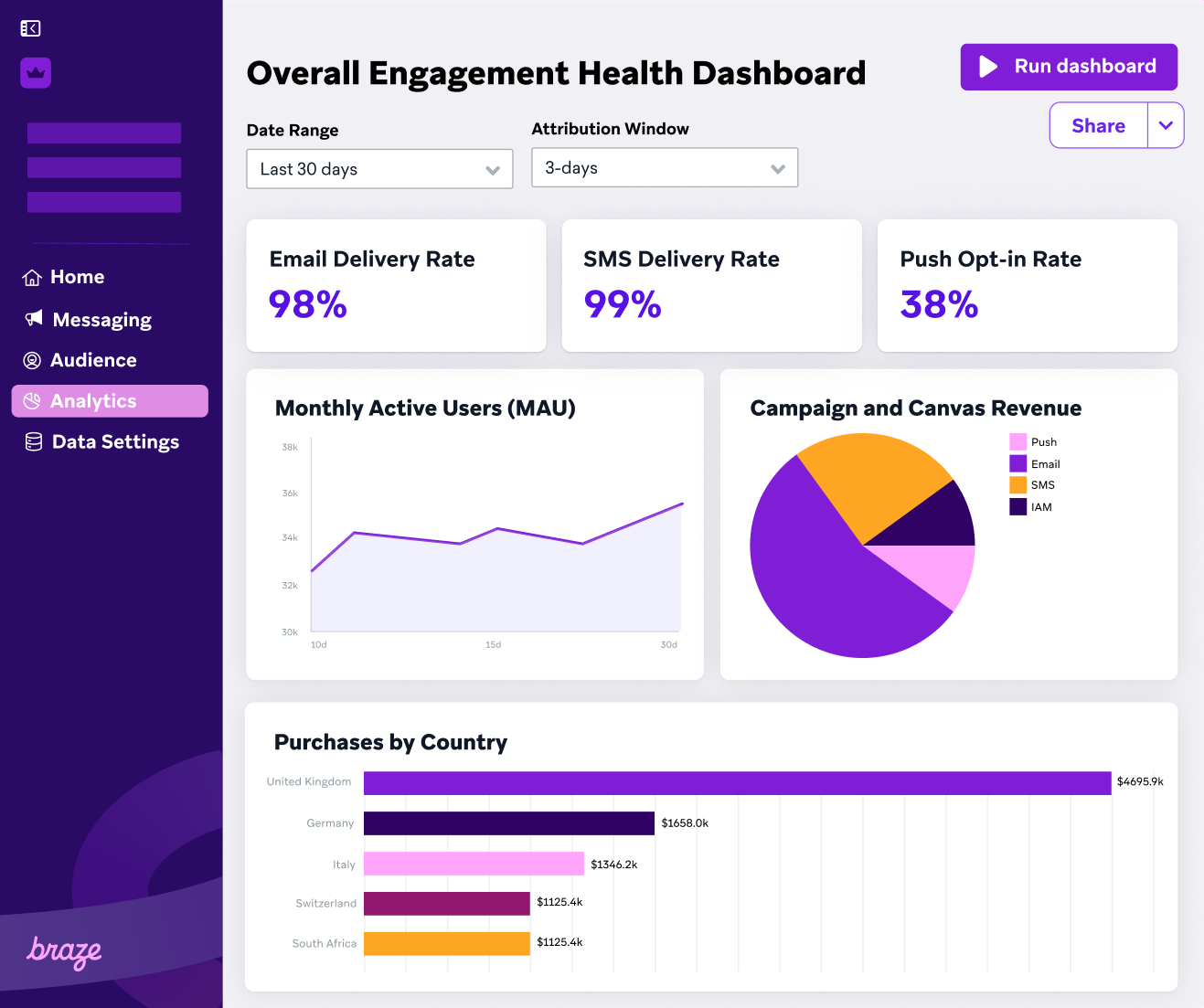
Task: Click the 98% Email Delivery Rate value
Action: 308,304
